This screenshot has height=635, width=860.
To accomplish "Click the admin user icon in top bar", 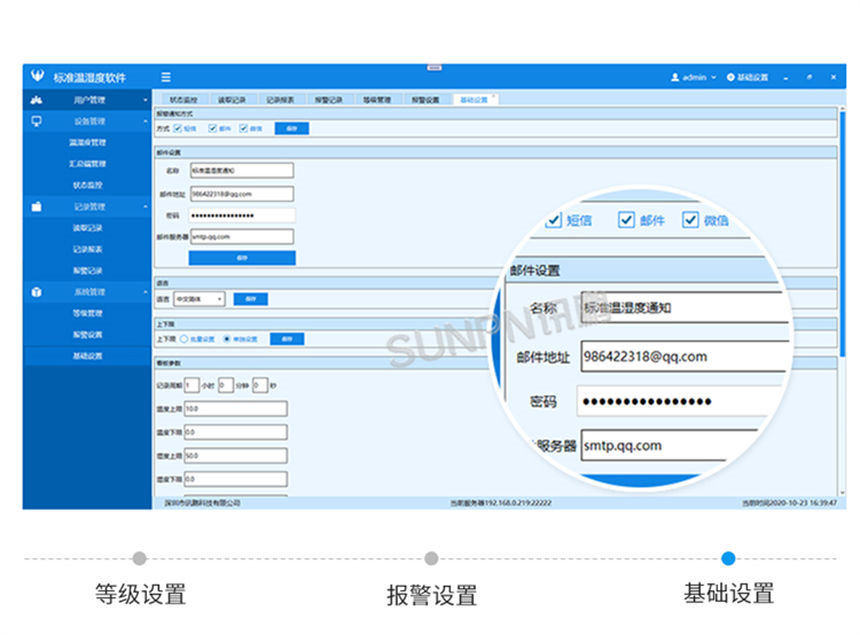I will point(673,76).
